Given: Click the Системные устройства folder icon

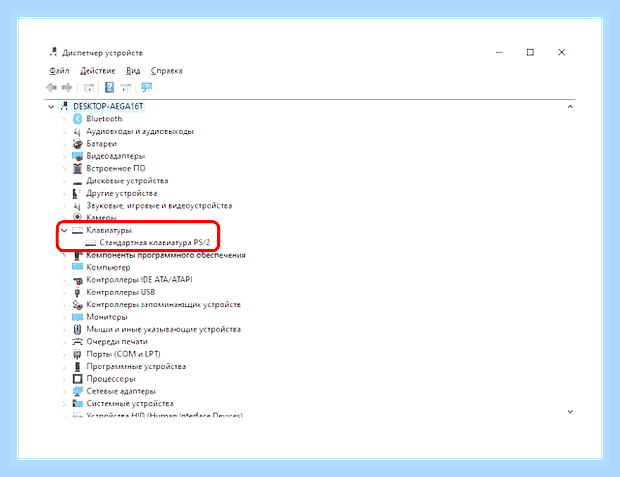Looking at the screenshot, I should pyautogui.click(x=78, y=403).
